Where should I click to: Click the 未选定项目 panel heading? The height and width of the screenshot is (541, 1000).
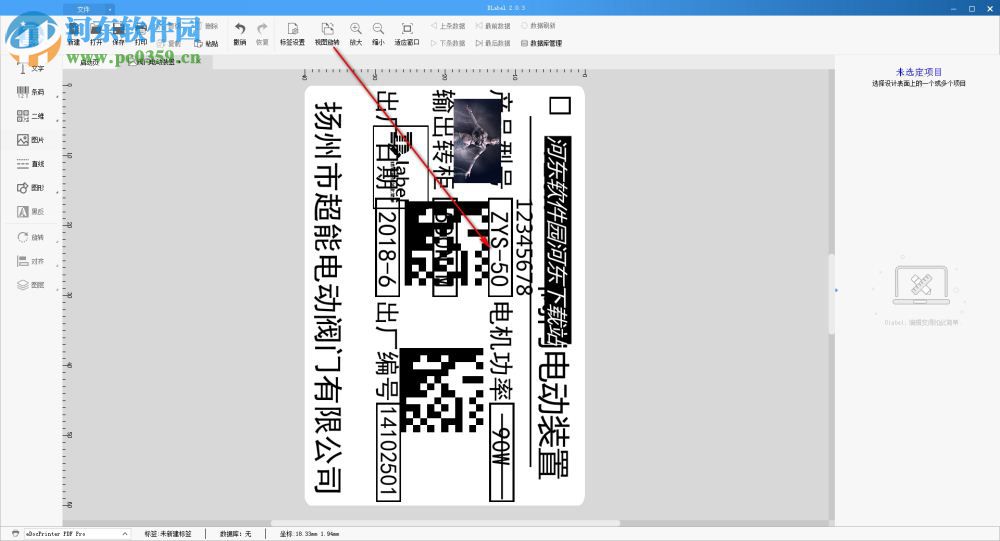[918, 72]
